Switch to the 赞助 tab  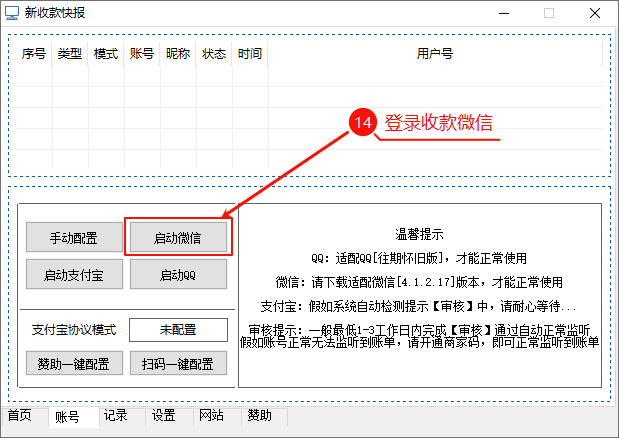pos(259,416)
